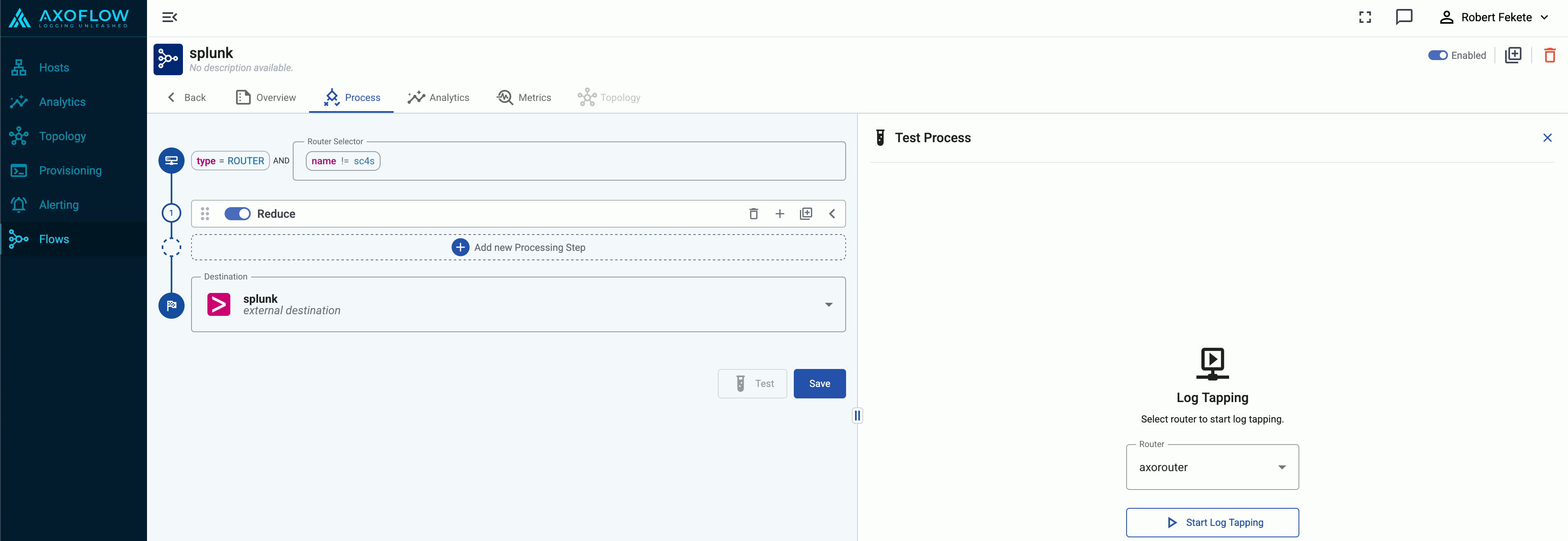Switch to the Overview tab

click(266, 98)
